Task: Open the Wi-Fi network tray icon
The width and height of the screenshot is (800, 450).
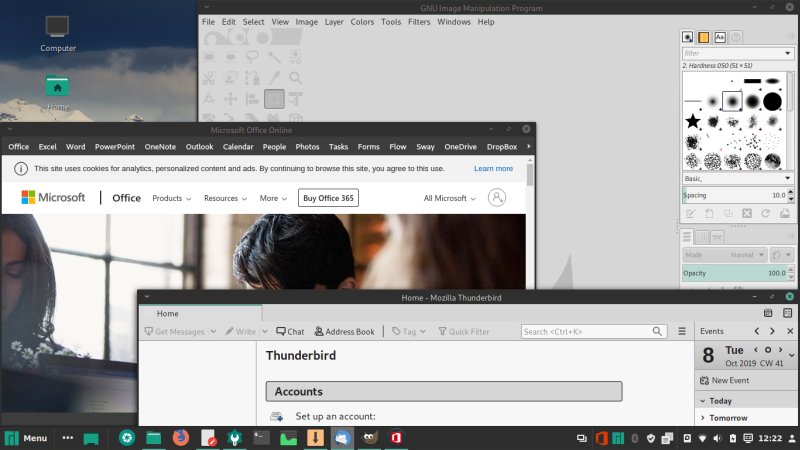Action: tap(703, 438)
